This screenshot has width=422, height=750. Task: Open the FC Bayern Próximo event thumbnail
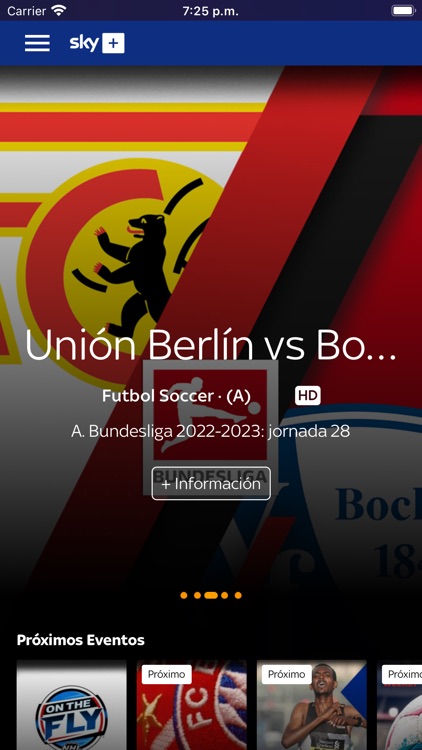192,705
